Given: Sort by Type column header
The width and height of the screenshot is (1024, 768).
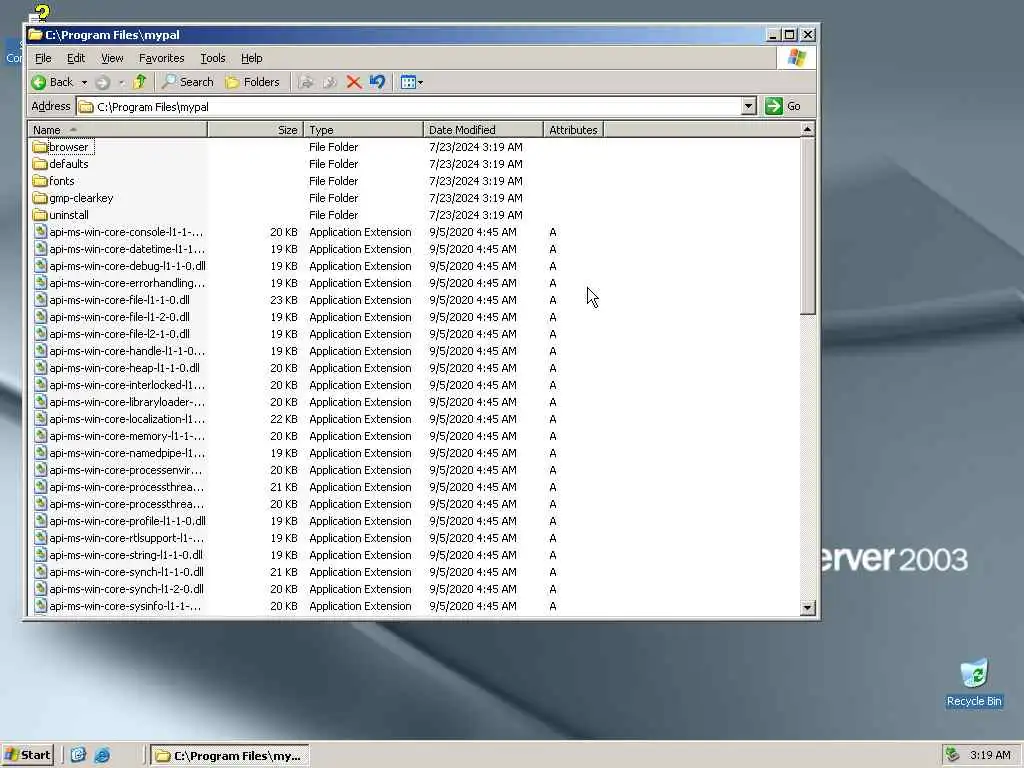Looking at the screenshot, I should pos(363,130).
